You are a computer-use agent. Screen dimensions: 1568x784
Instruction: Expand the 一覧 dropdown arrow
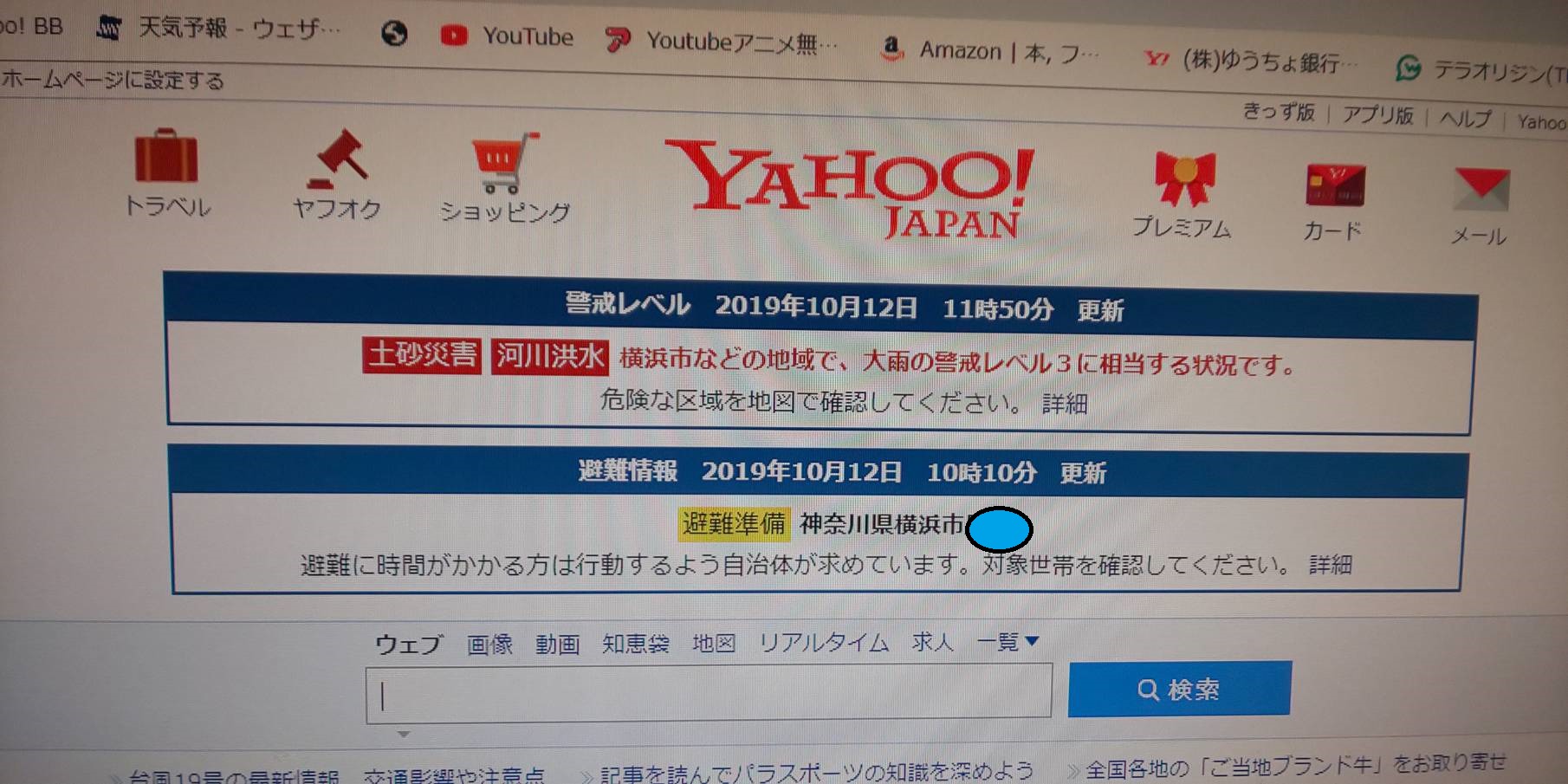click(1032, 641)
